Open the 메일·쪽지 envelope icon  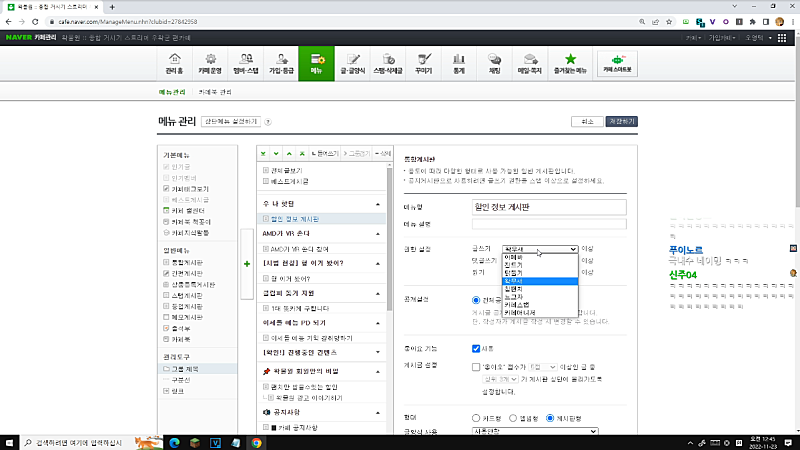coord(529,64)
